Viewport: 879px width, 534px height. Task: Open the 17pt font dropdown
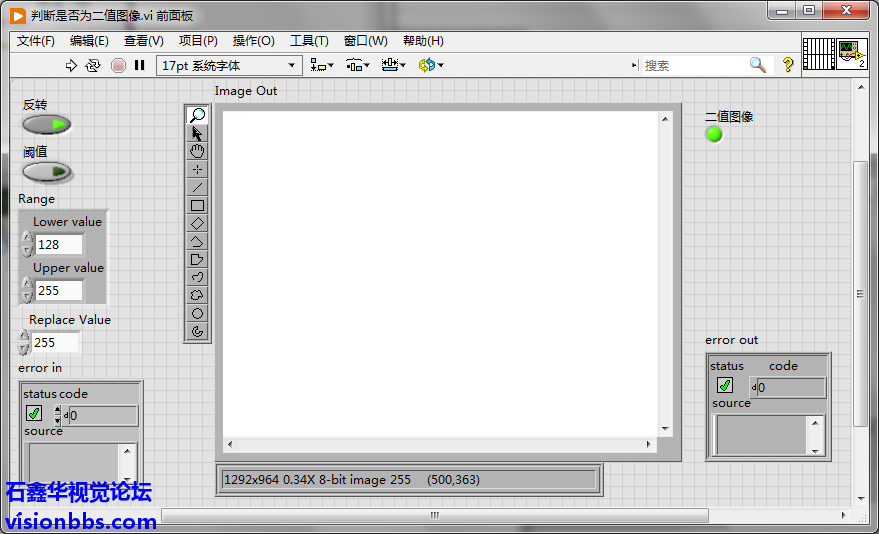pos(229,66)
